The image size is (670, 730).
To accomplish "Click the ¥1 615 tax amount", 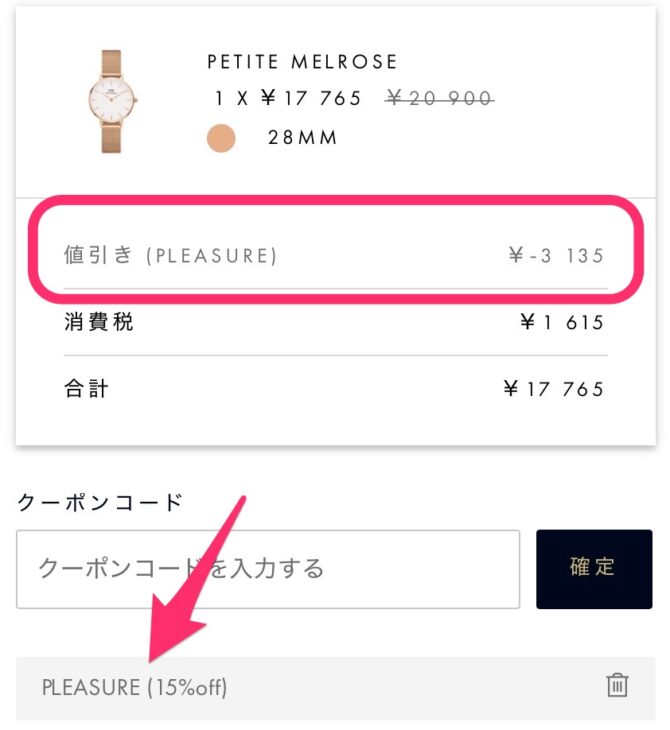I will [562, 322].
